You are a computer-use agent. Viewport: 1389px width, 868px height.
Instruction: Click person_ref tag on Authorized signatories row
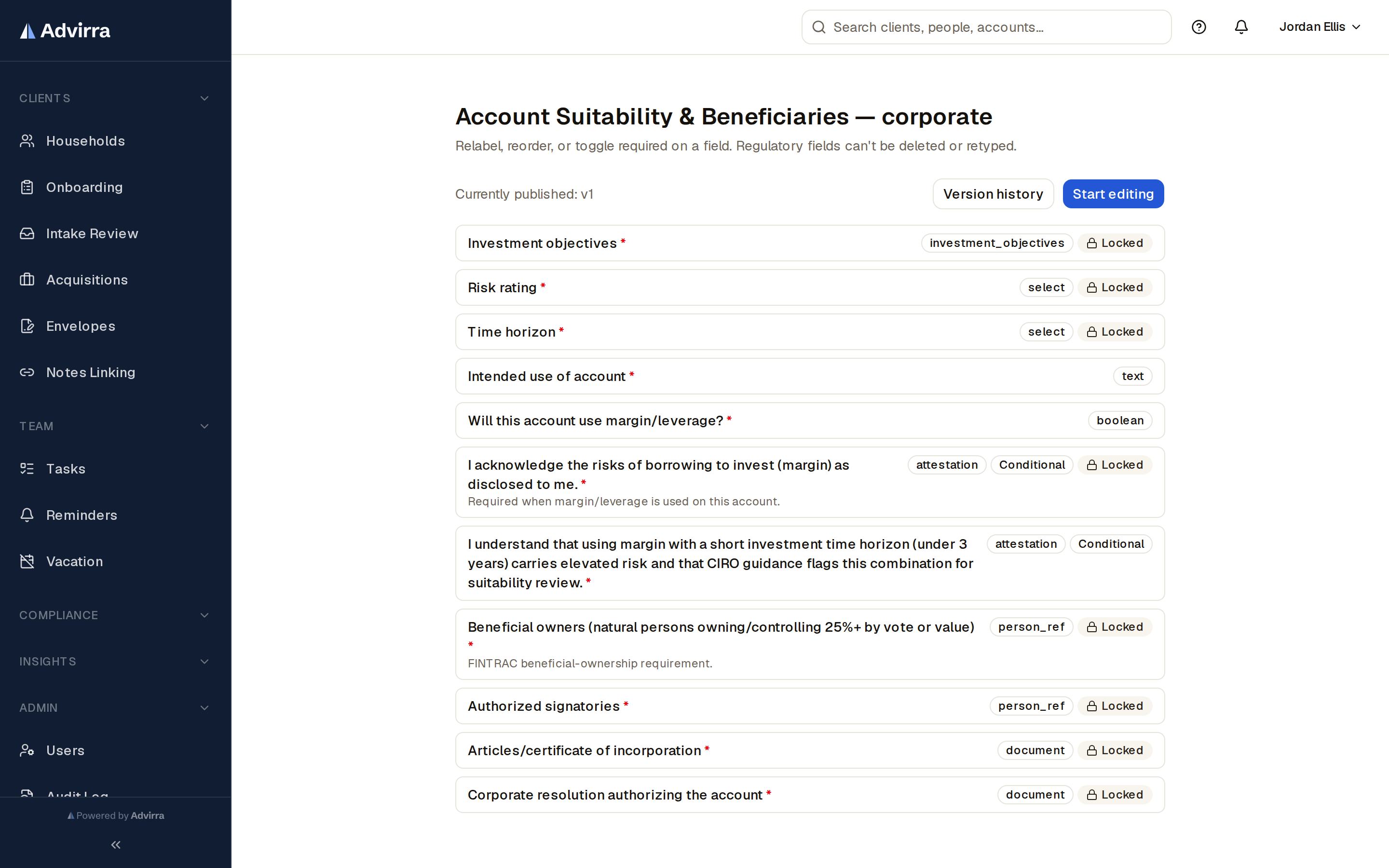1032,706
